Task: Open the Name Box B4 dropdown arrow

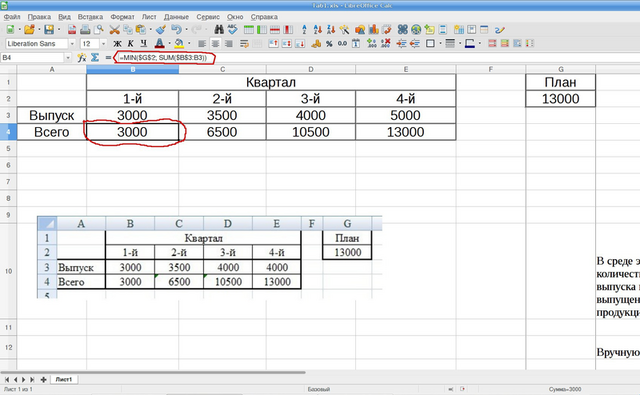Action: tap(68, 58)
